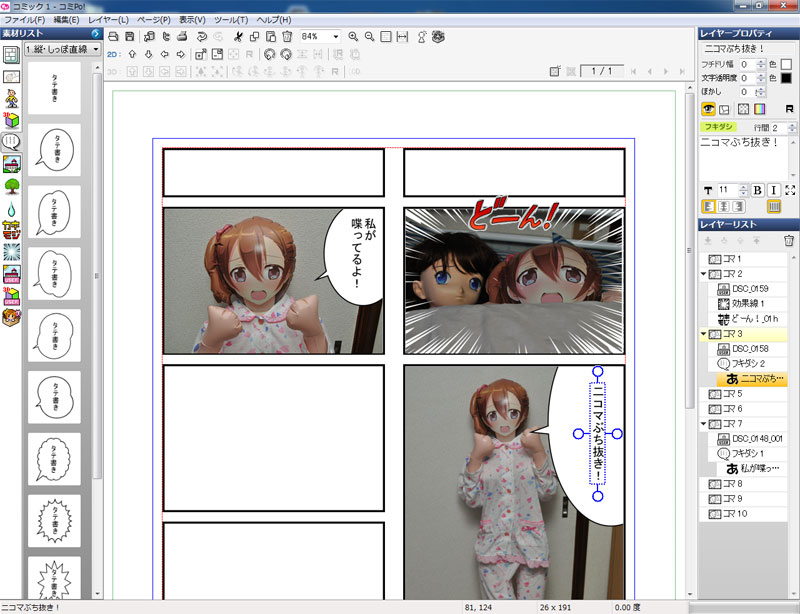Set text alignment to middle option
The width and height of the screenshot is (800, 614).
(x=723, y=207)
